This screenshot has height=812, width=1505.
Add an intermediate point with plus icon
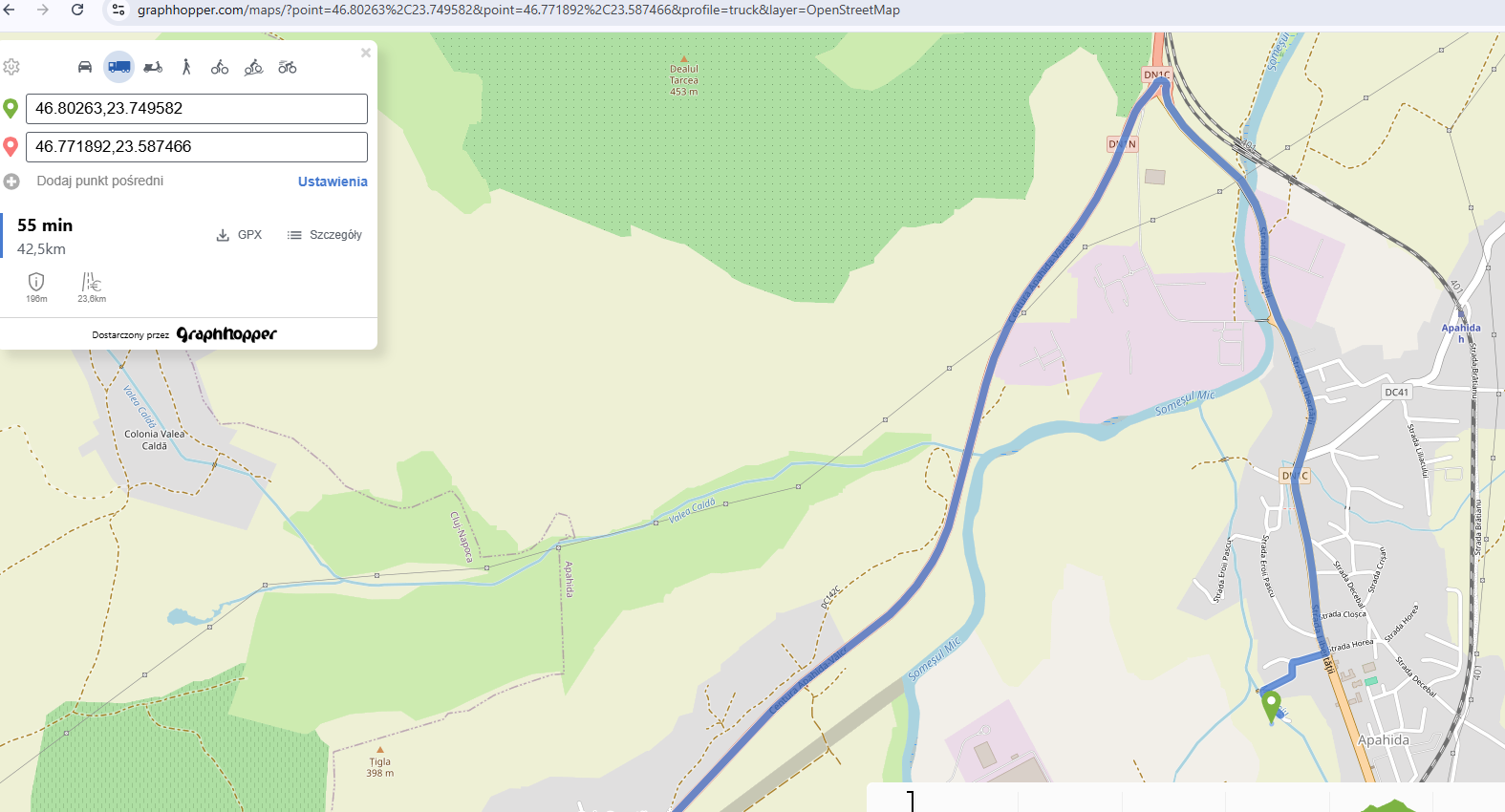tap(11, 182)
